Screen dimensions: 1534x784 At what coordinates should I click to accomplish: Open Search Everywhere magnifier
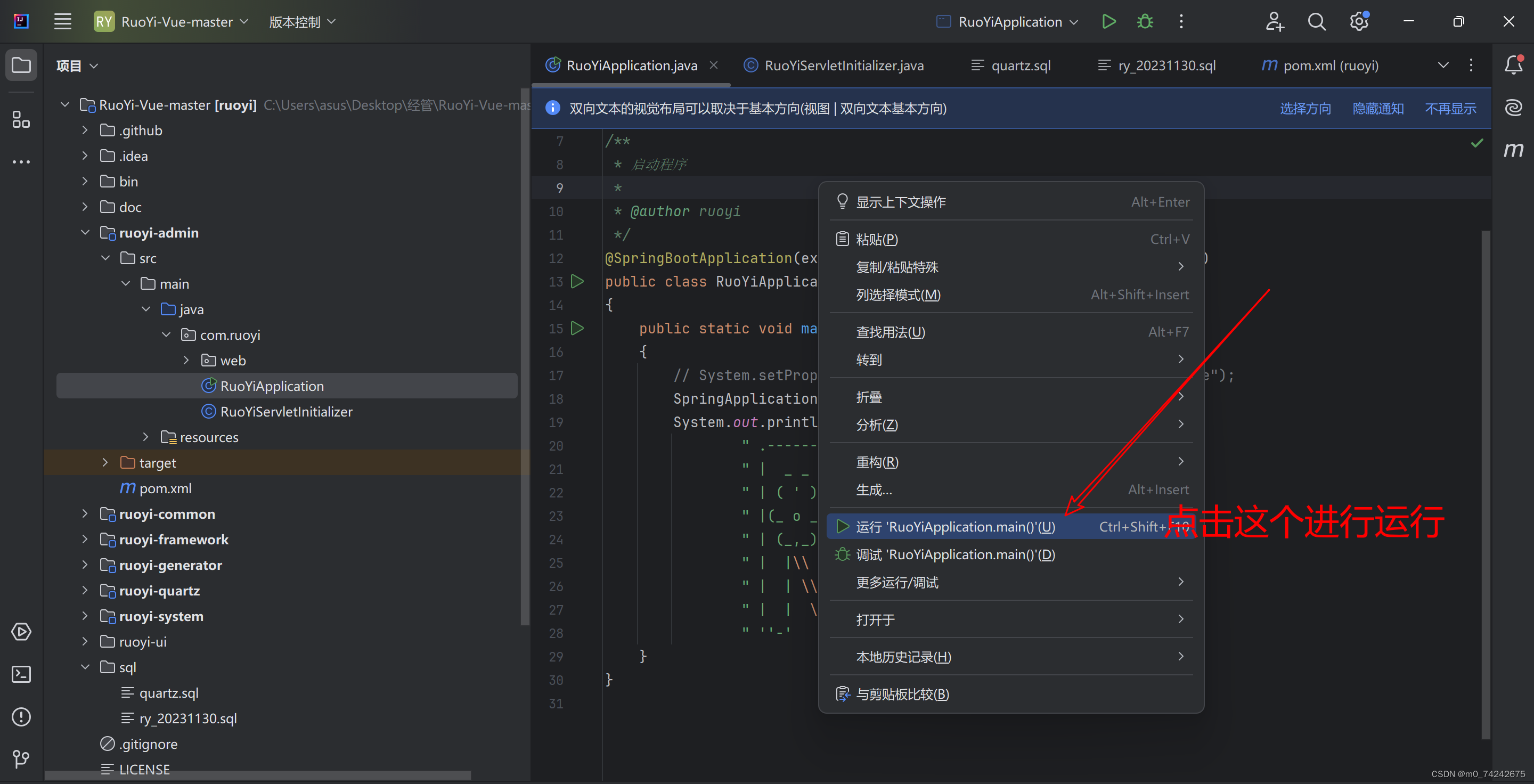click(1317, 22)
